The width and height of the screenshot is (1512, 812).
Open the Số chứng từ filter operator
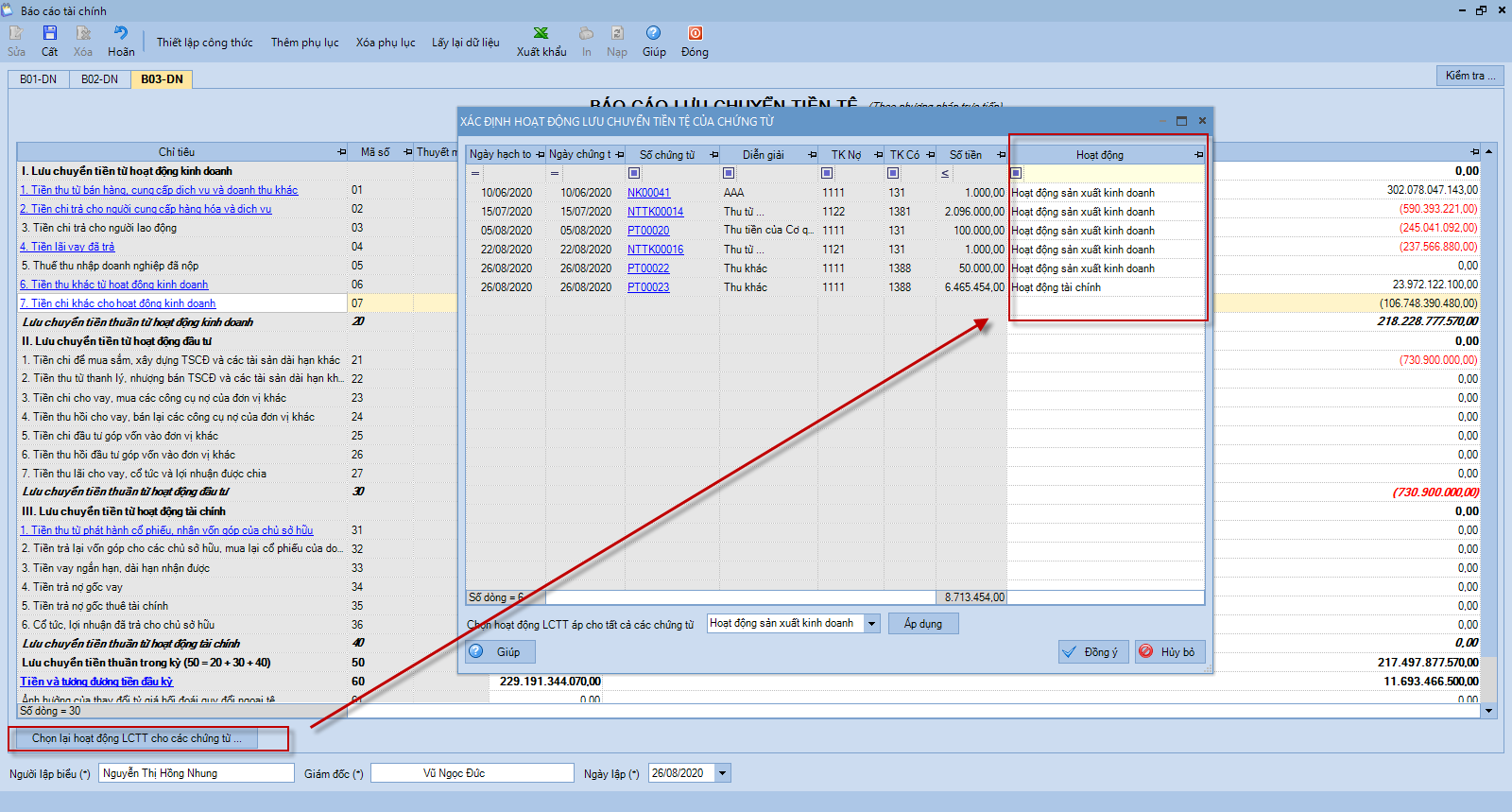pos(634,173)
